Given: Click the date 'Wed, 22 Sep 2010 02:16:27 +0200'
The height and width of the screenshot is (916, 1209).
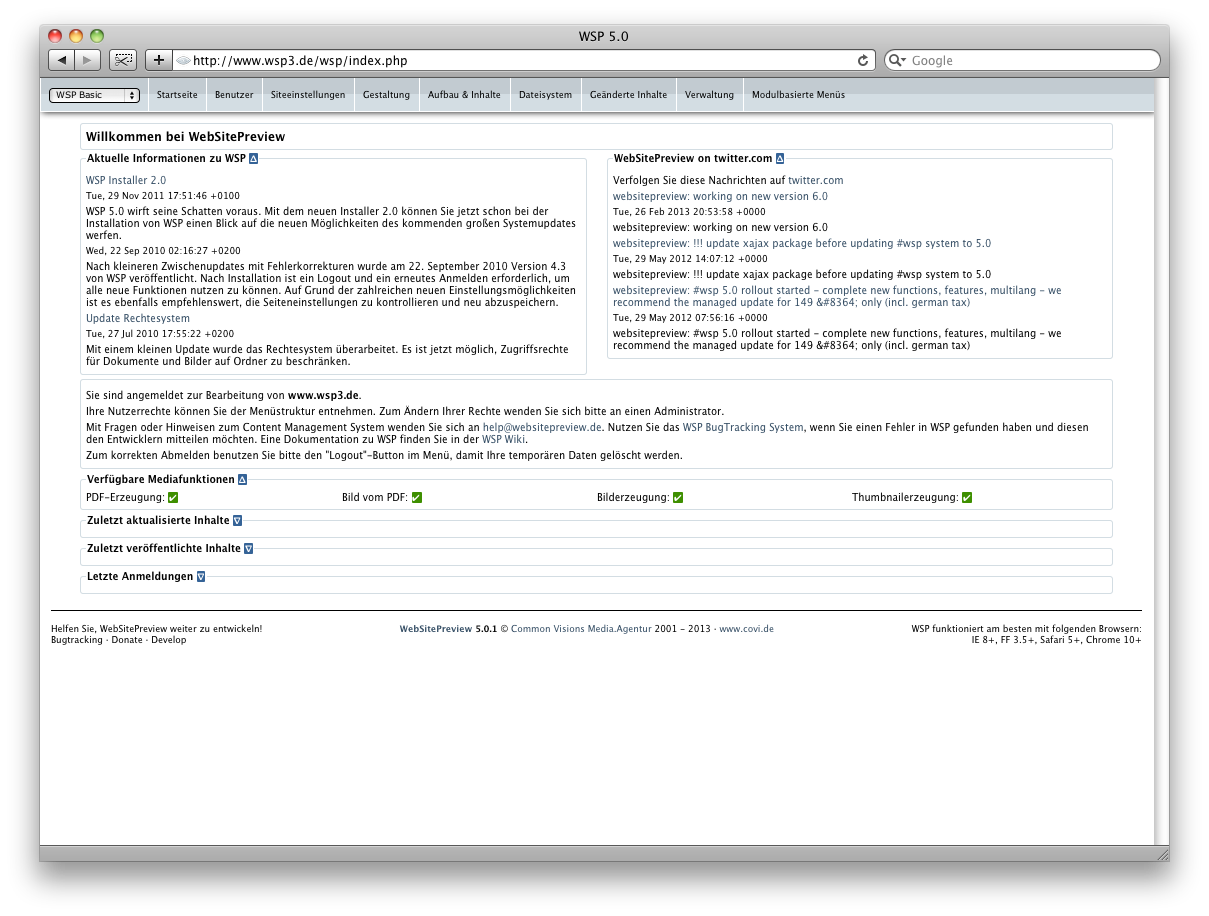Looking at the screenshot, I should pyautogui.click(x=163, y=250).
